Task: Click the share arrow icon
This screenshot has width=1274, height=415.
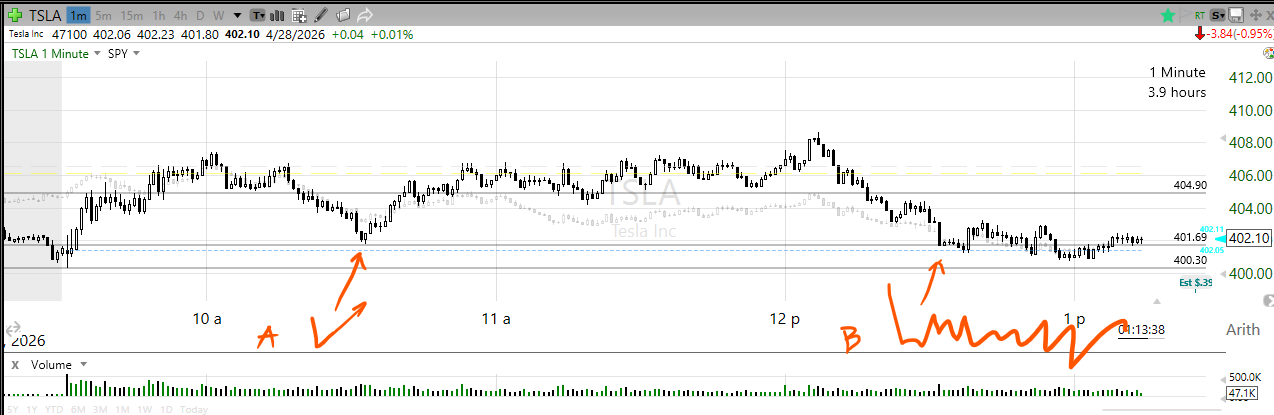Action: (365, 15)
